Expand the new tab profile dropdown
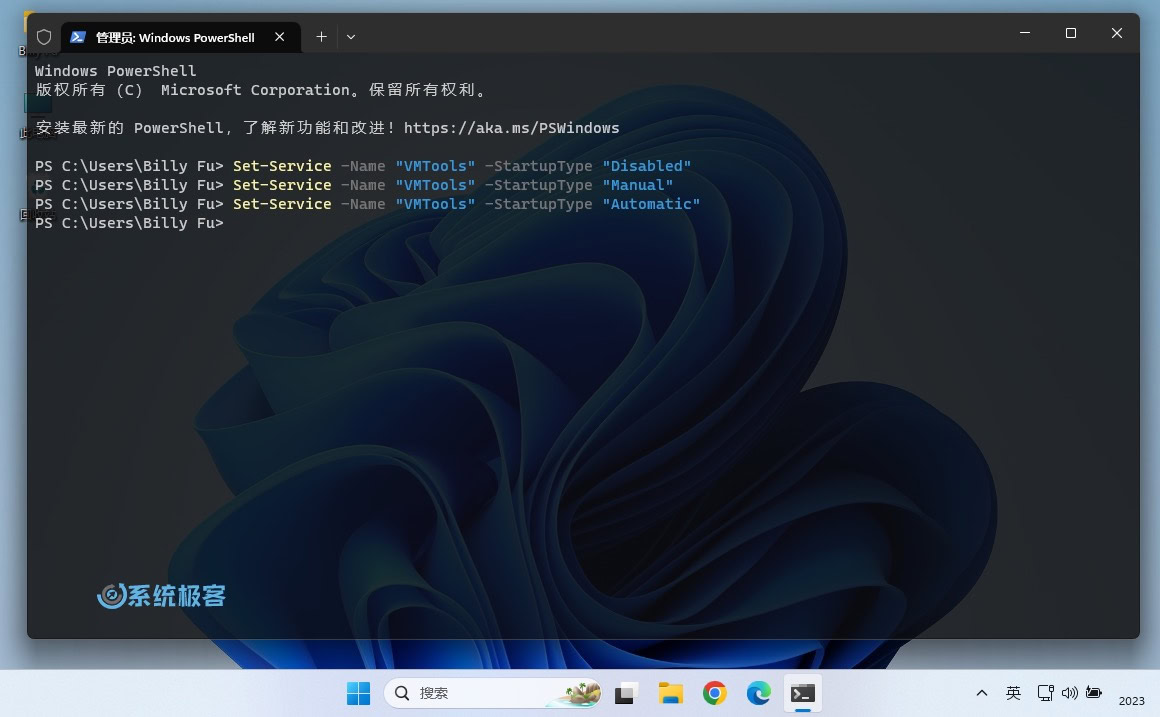 pyautogui.click(x=351, y=37)
